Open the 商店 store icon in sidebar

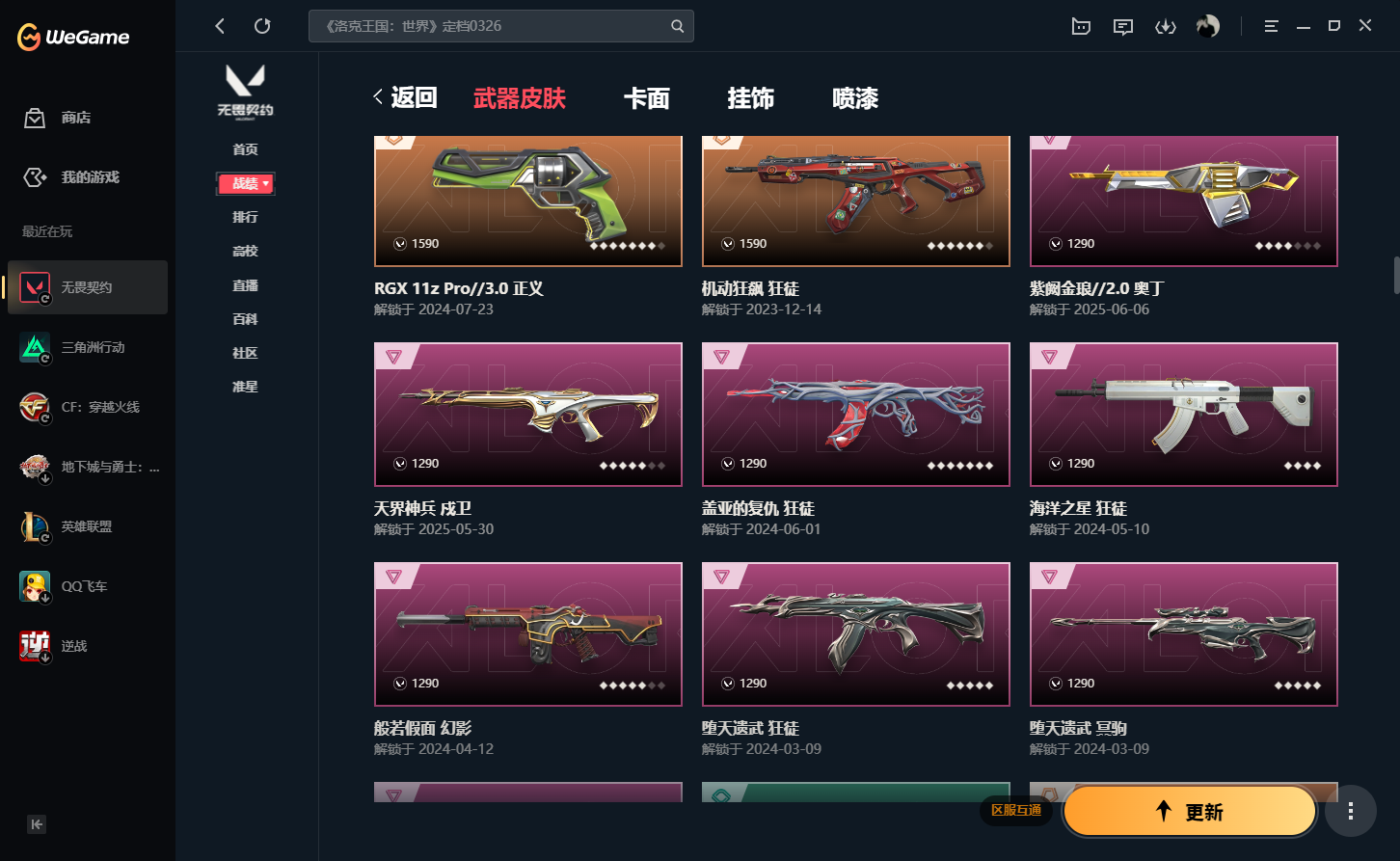(35, 118)
